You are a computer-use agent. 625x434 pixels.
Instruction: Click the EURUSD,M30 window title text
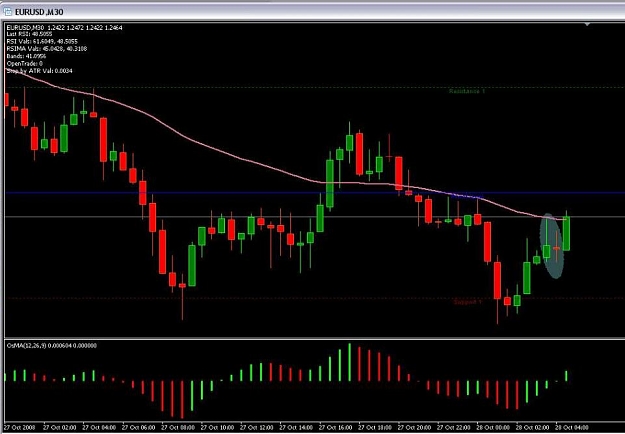coord(39,12)
